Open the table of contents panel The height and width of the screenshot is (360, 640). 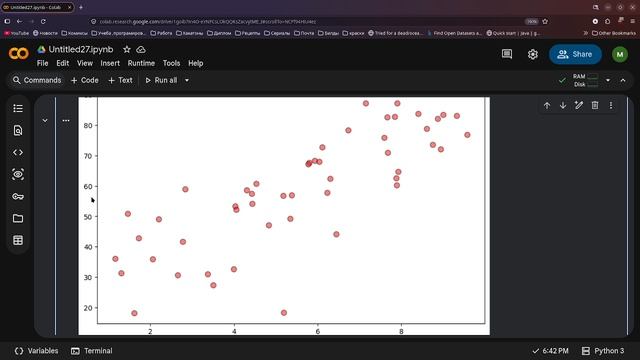(18, 108)
